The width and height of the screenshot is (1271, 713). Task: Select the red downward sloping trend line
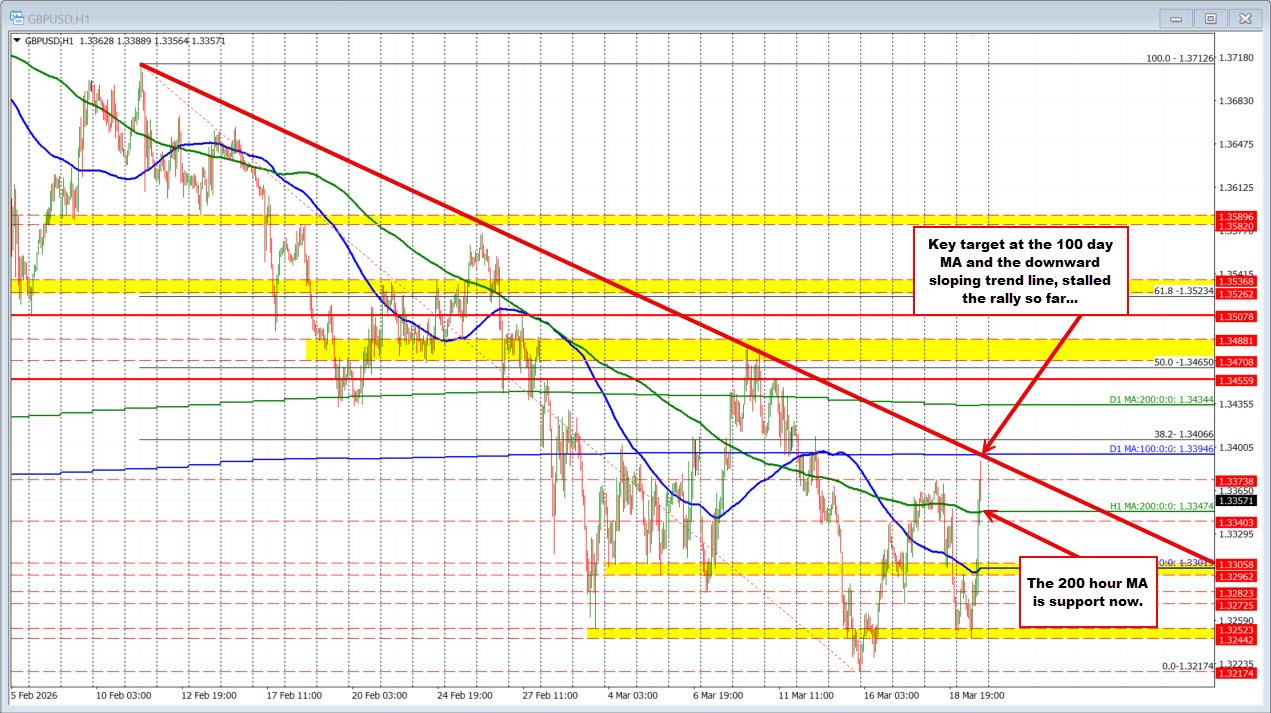click(x=600, y=263)
